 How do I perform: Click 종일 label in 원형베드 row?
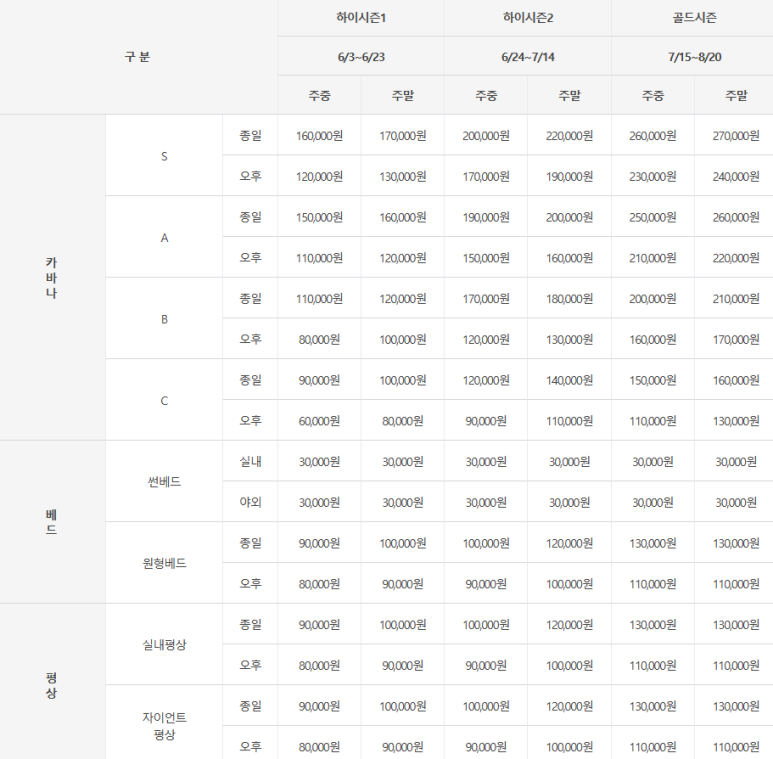[x=250, y=543]
